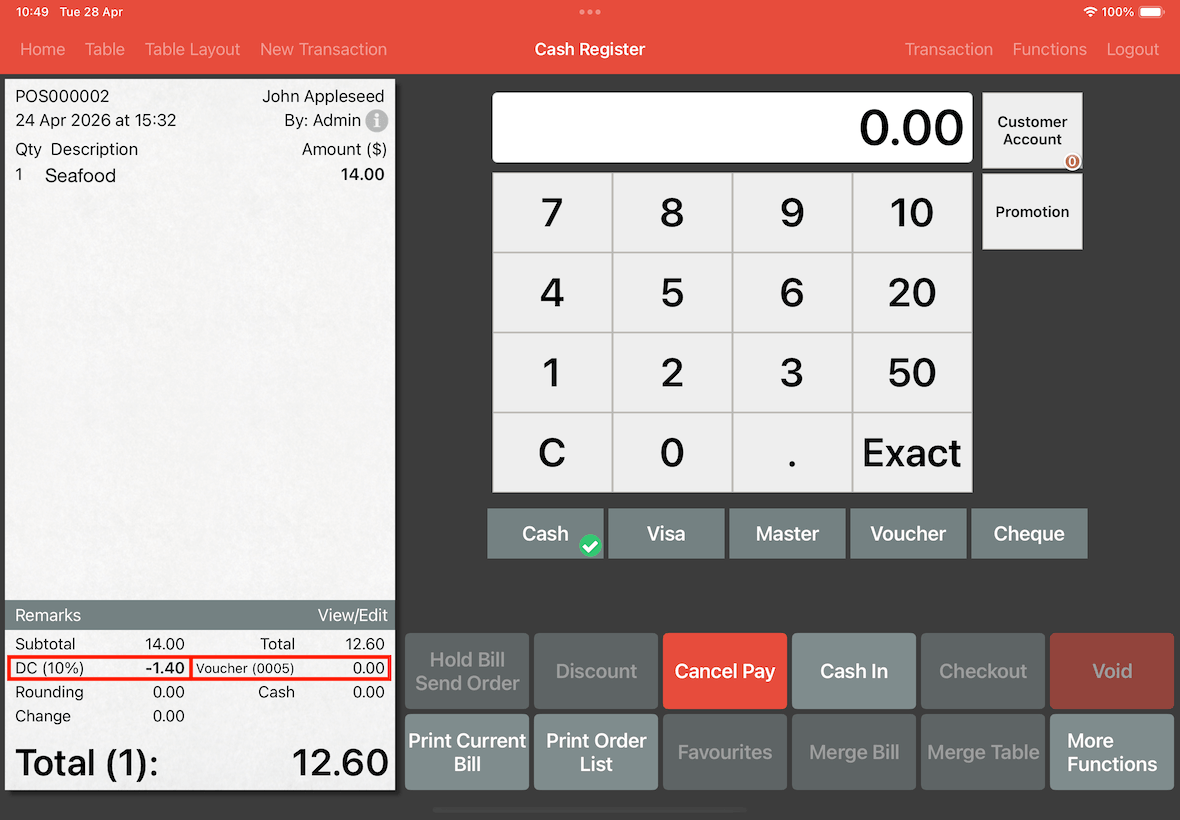This screenshot has height=820, width=1180.
Task: Tap the red Cancel Pay button
Action: click(x=725, y=671)
